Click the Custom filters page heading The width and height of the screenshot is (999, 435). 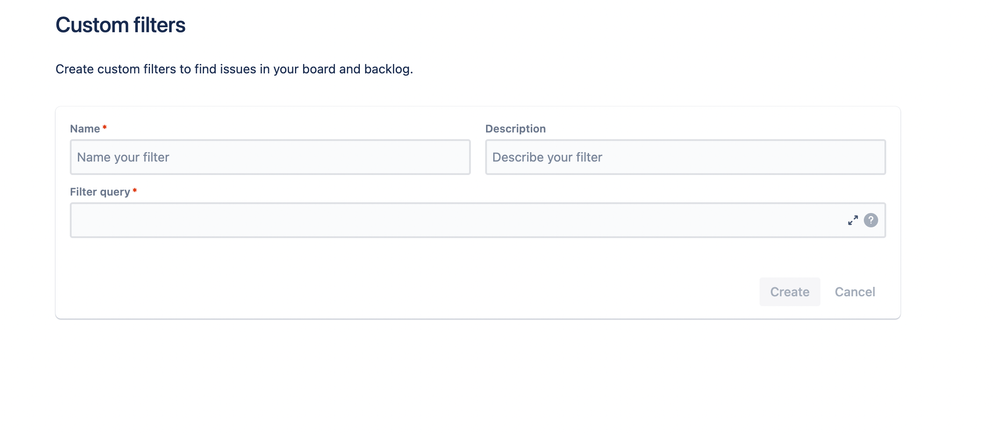coord(120,25)
